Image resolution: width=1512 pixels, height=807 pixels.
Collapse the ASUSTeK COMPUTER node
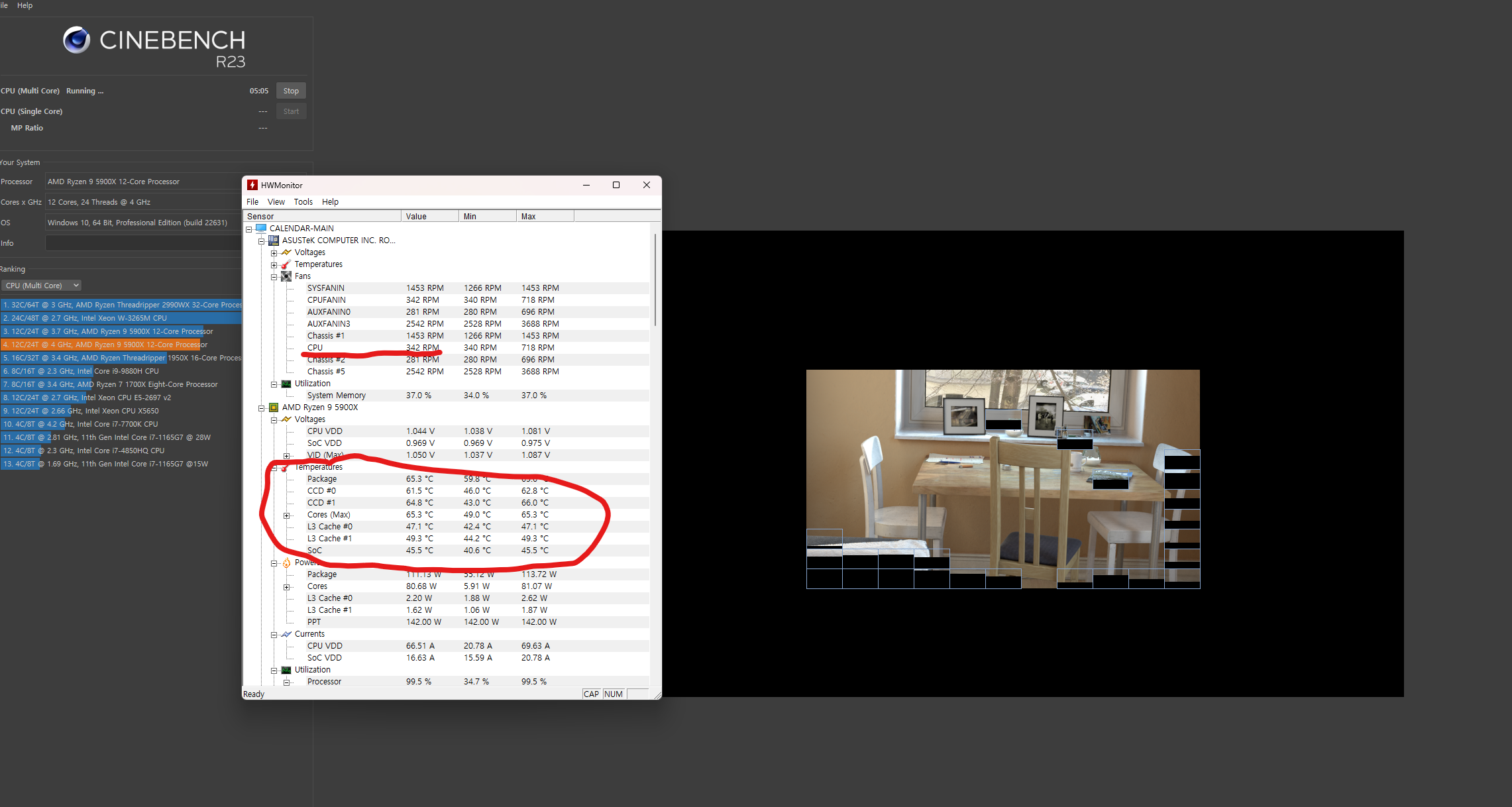point(262,241)
